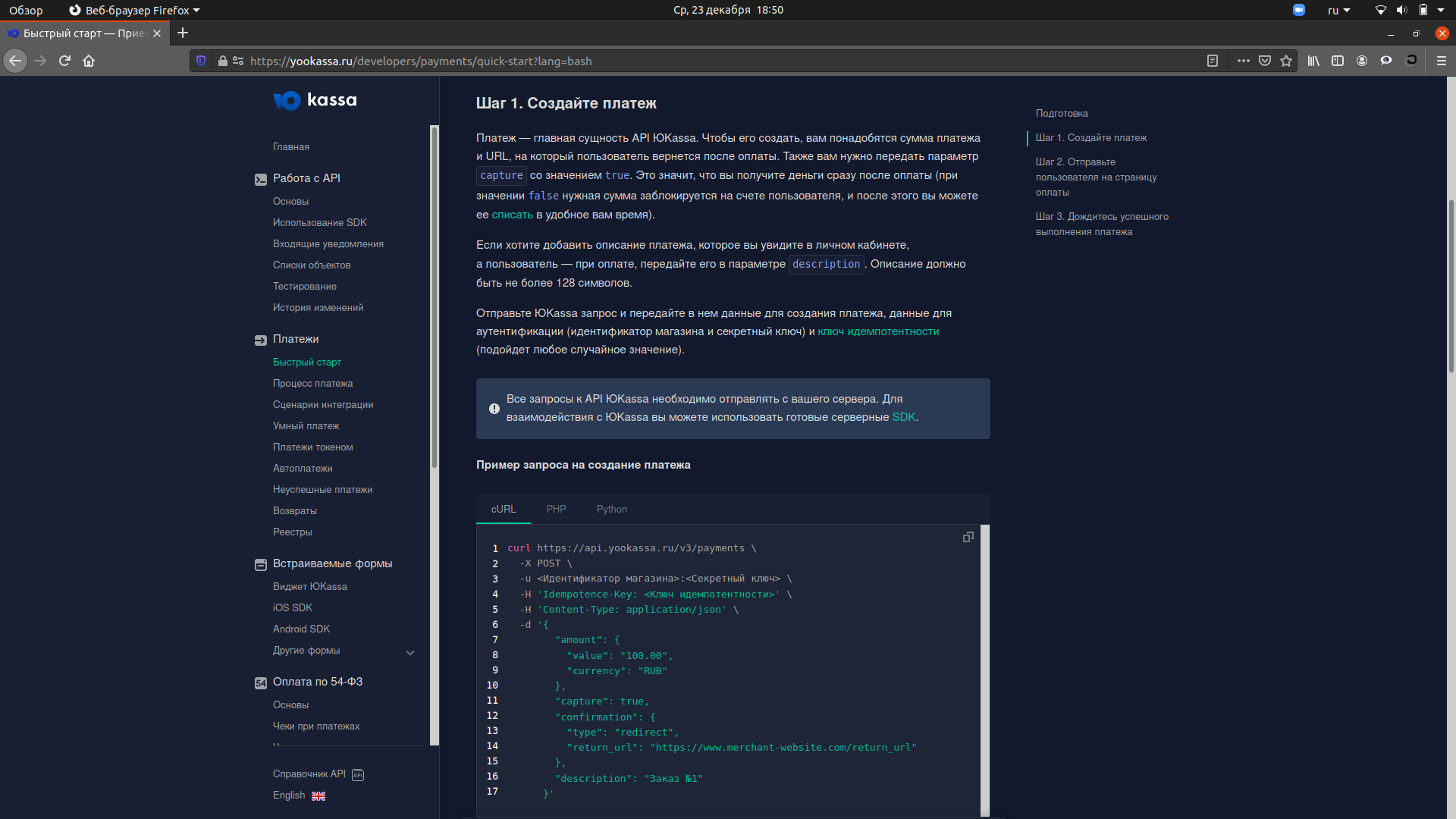Click the code block vertical scrollbar
Image resolution: width=1456 pixels, height=819 pixels.
tap(985, 671)
